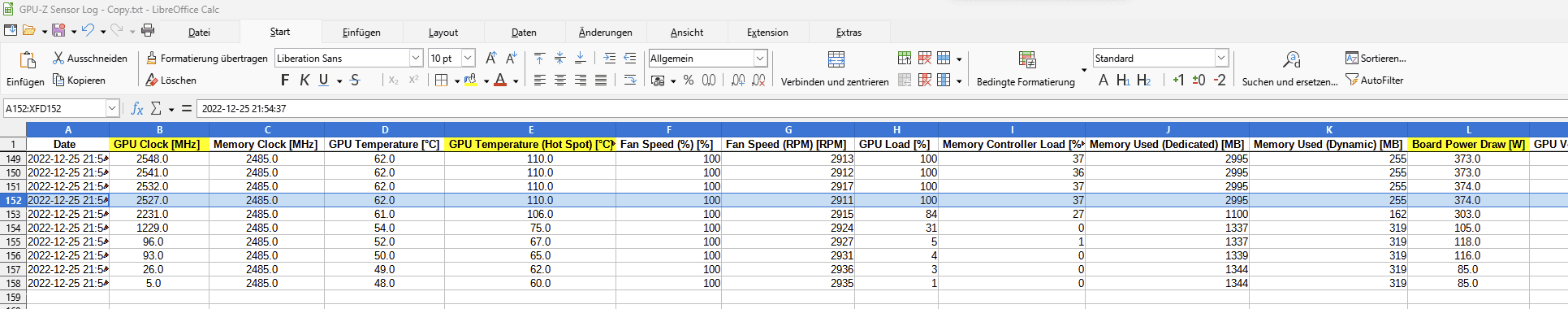The width and height of the screenshot is (1568, 309).
Task: Expand highlight color dropdown arrow
Action: [486, 81]
